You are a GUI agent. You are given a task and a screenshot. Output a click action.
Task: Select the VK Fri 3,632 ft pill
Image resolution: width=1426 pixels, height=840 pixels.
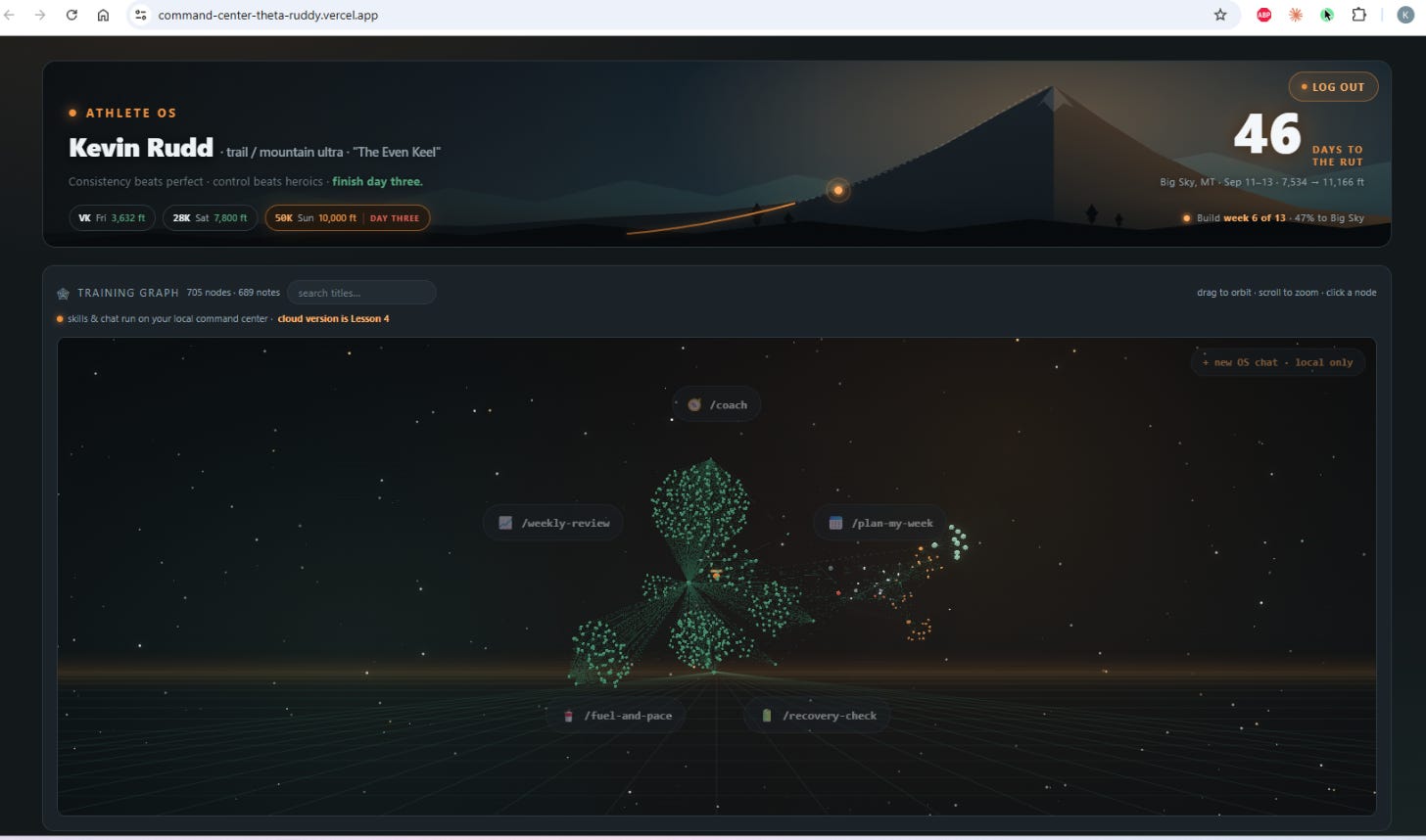[112, 218]
